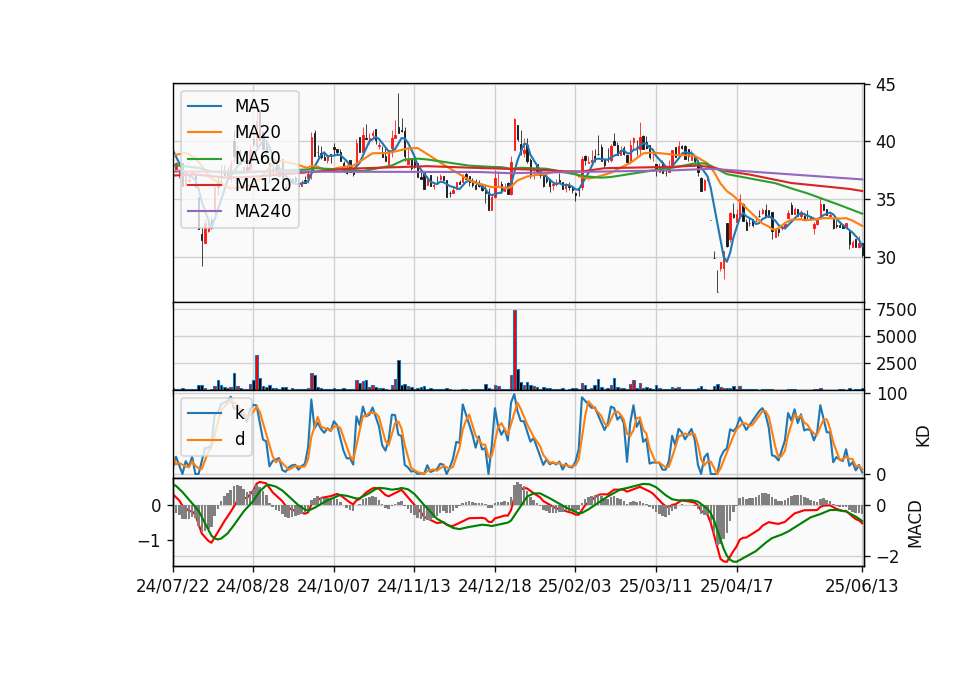This screenshot has width=960, height=690.
Task: Click the MA20 legend label
Action: [257, 132]
